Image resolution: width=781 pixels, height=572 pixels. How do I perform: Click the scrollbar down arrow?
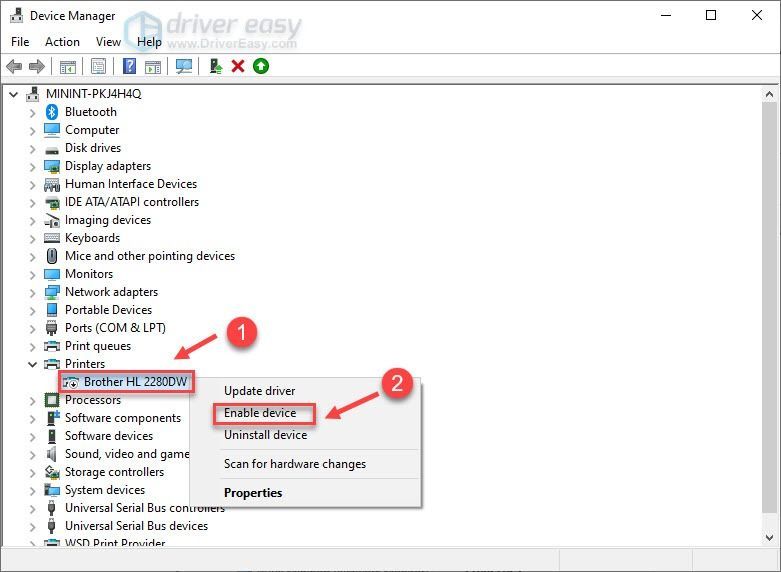769,538
